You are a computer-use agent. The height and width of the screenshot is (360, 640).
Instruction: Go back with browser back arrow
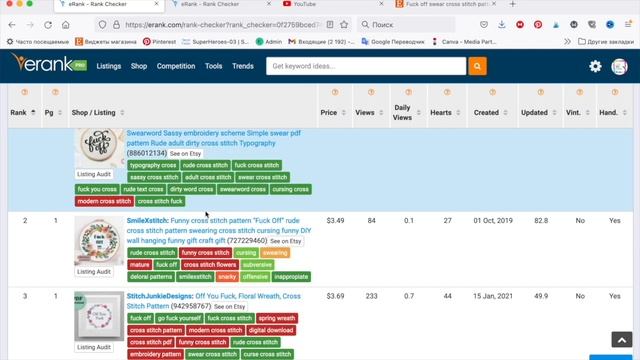(12, 25)
